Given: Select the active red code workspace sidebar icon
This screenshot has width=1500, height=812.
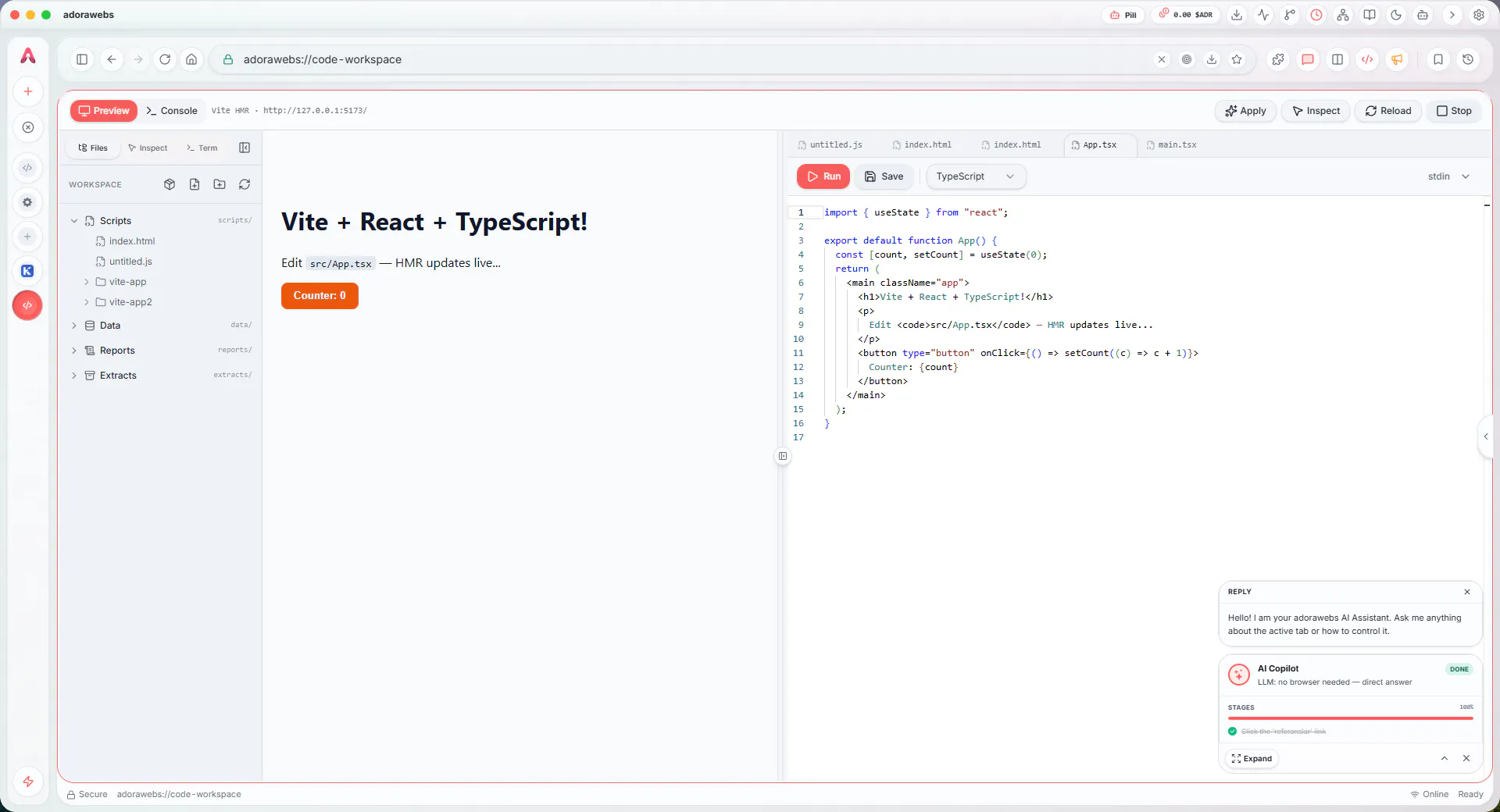Looking at the screenshot, I should [x=27, y=305].
